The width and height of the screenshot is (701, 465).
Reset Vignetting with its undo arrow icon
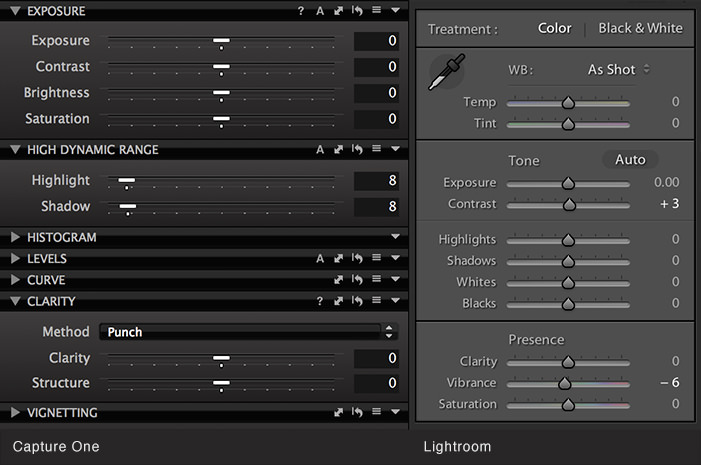pos(357,412)
